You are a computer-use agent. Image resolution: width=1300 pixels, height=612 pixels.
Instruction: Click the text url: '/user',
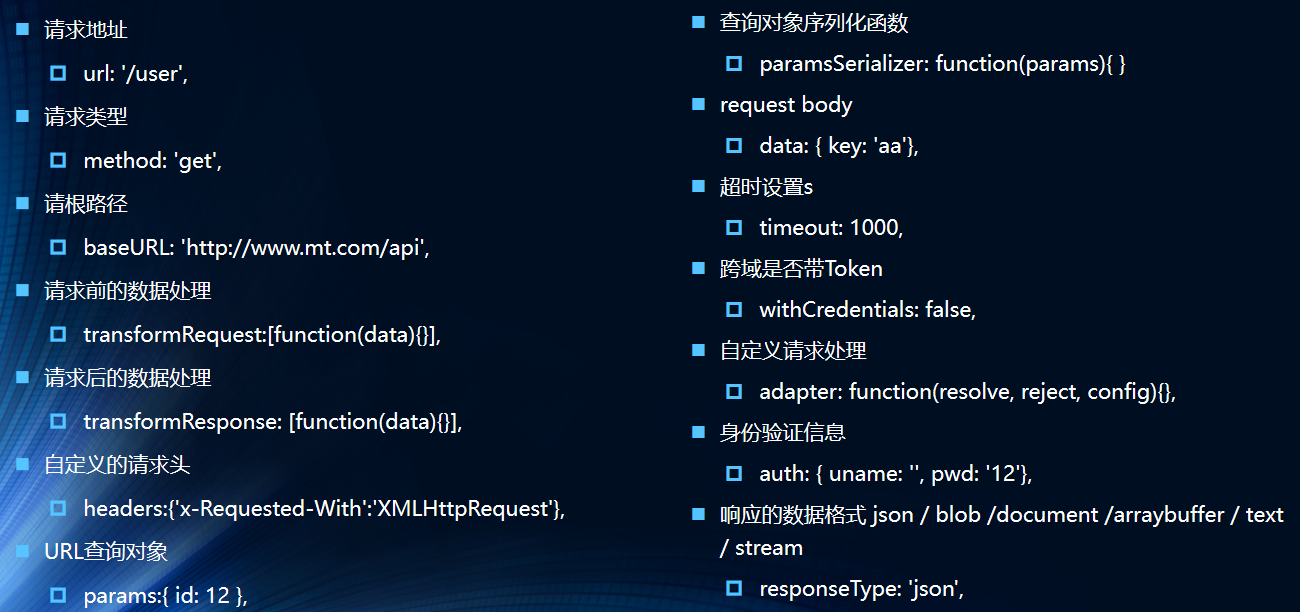pos(136,73)
